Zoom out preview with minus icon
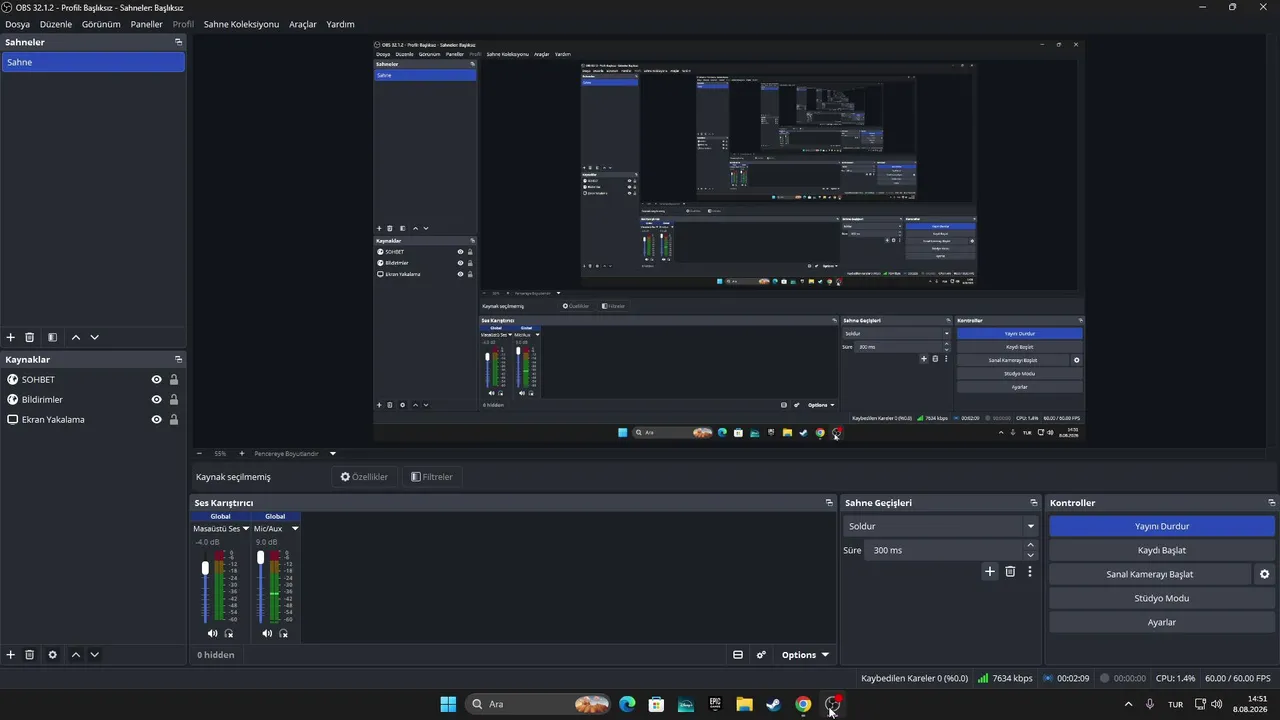Viewport: 1280px width, 720px height. point(199,453)
